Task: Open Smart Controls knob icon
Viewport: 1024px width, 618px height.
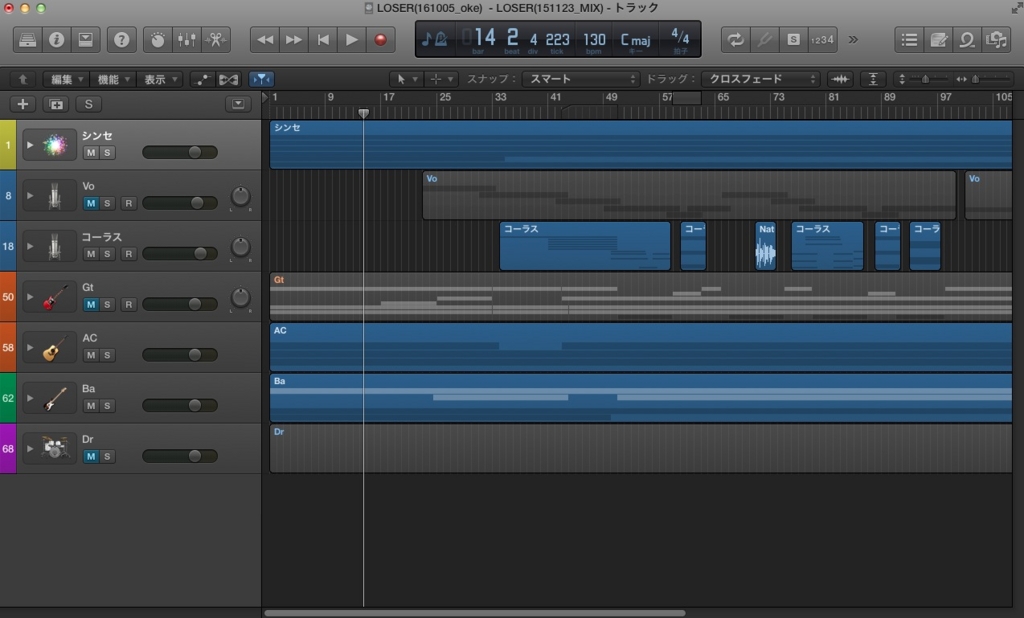Action: tap(157, 40)
